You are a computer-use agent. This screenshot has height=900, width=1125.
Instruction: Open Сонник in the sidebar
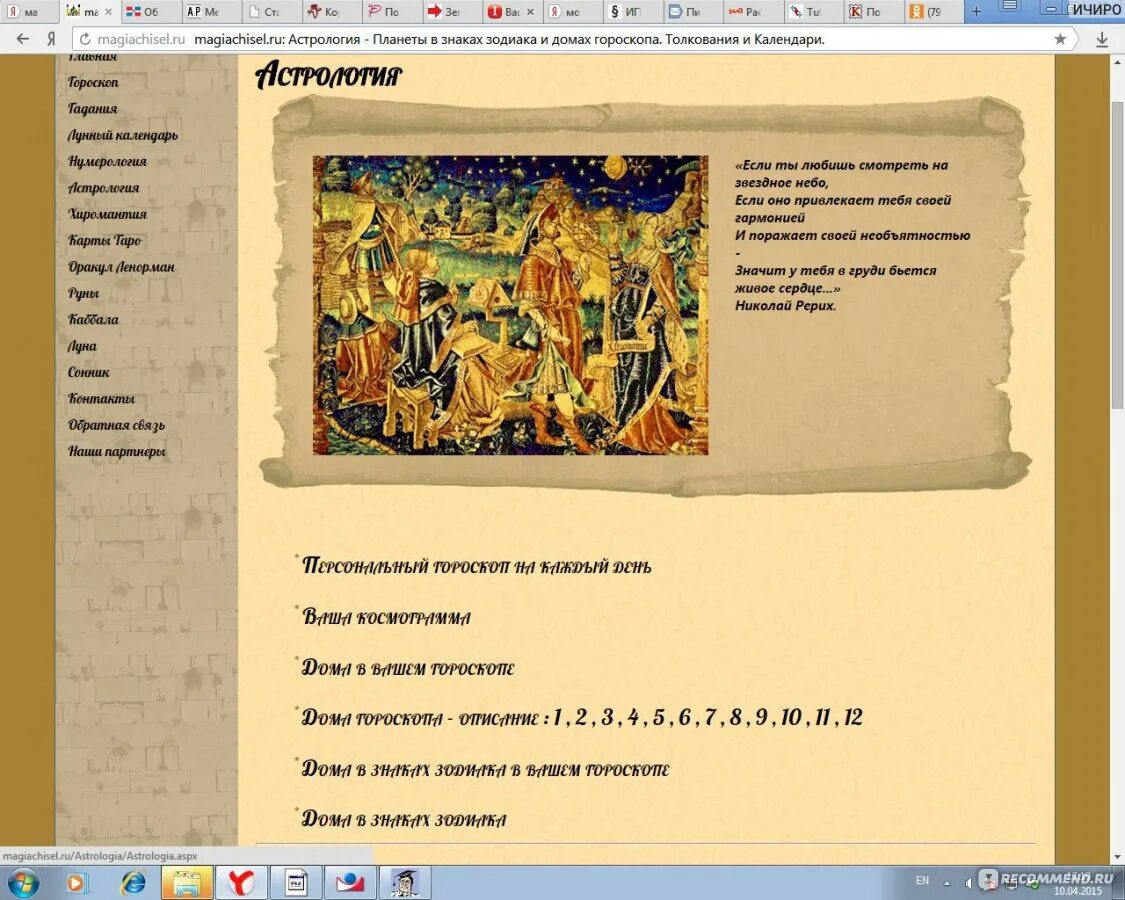(88, 372)
